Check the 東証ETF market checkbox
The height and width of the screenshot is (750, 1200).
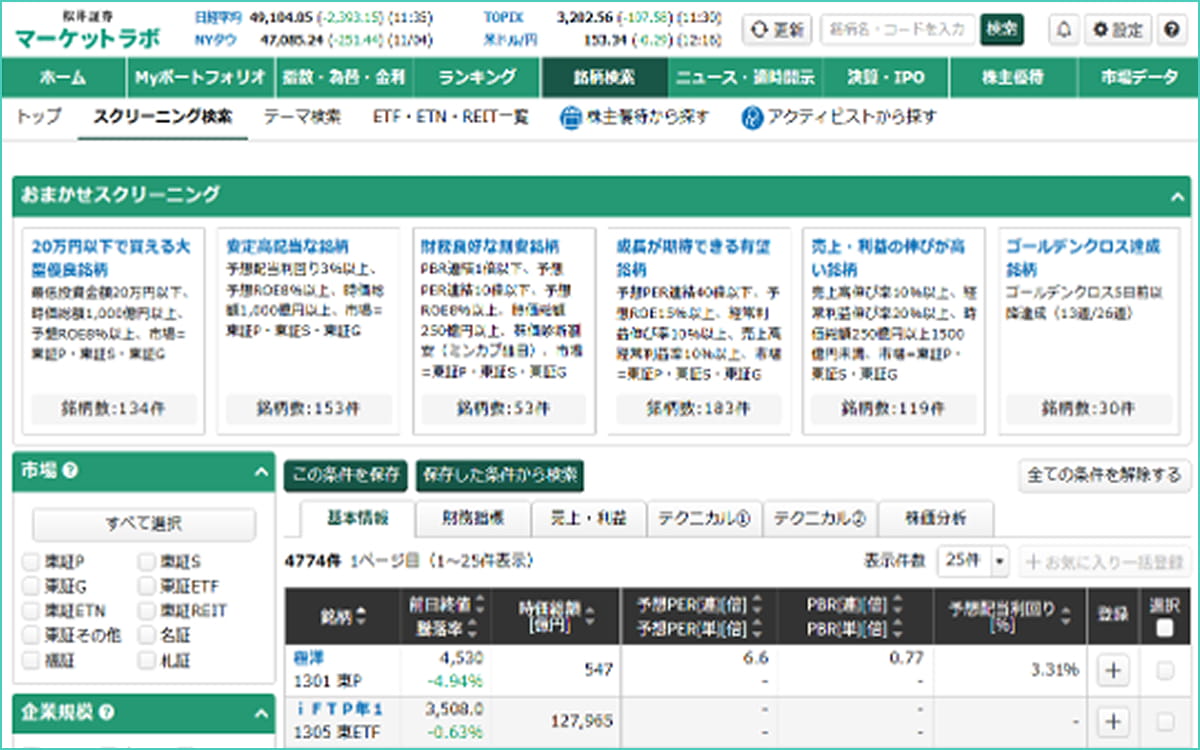pyautogui.click(x=148, y=586)
